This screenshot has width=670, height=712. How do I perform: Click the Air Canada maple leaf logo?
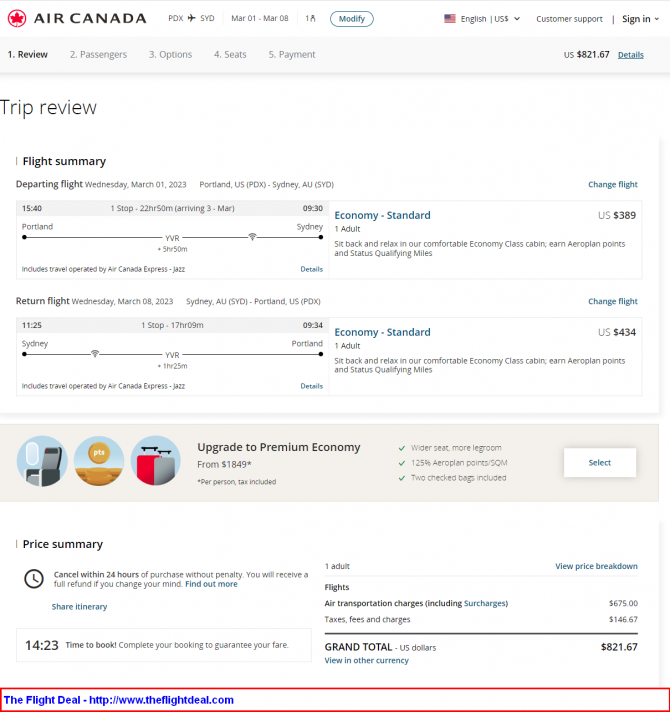[x=17, y=19]
